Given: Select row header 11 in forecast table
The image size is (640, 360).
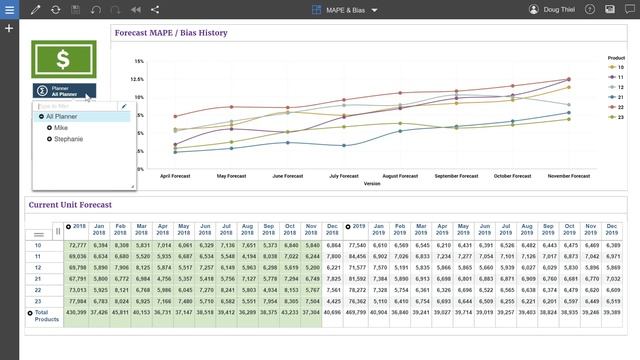Looking at the screenshot, I should click(x=38, y=257).
